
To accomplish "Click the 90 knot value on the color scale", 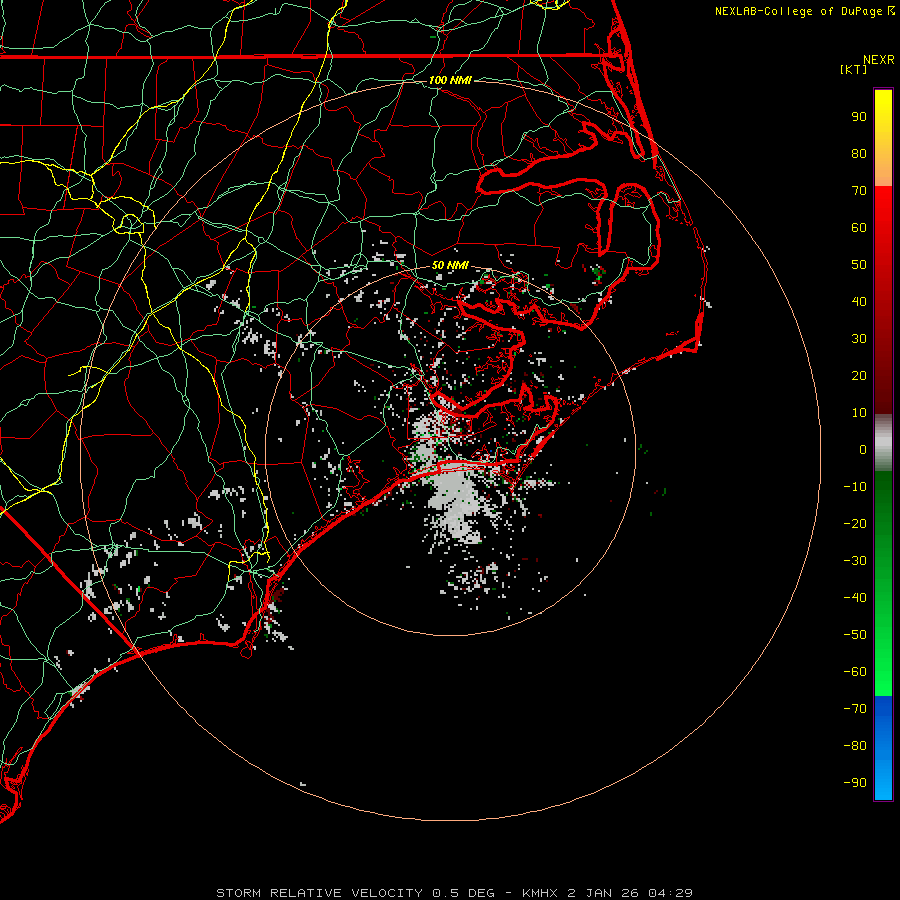I will (859, 117).
